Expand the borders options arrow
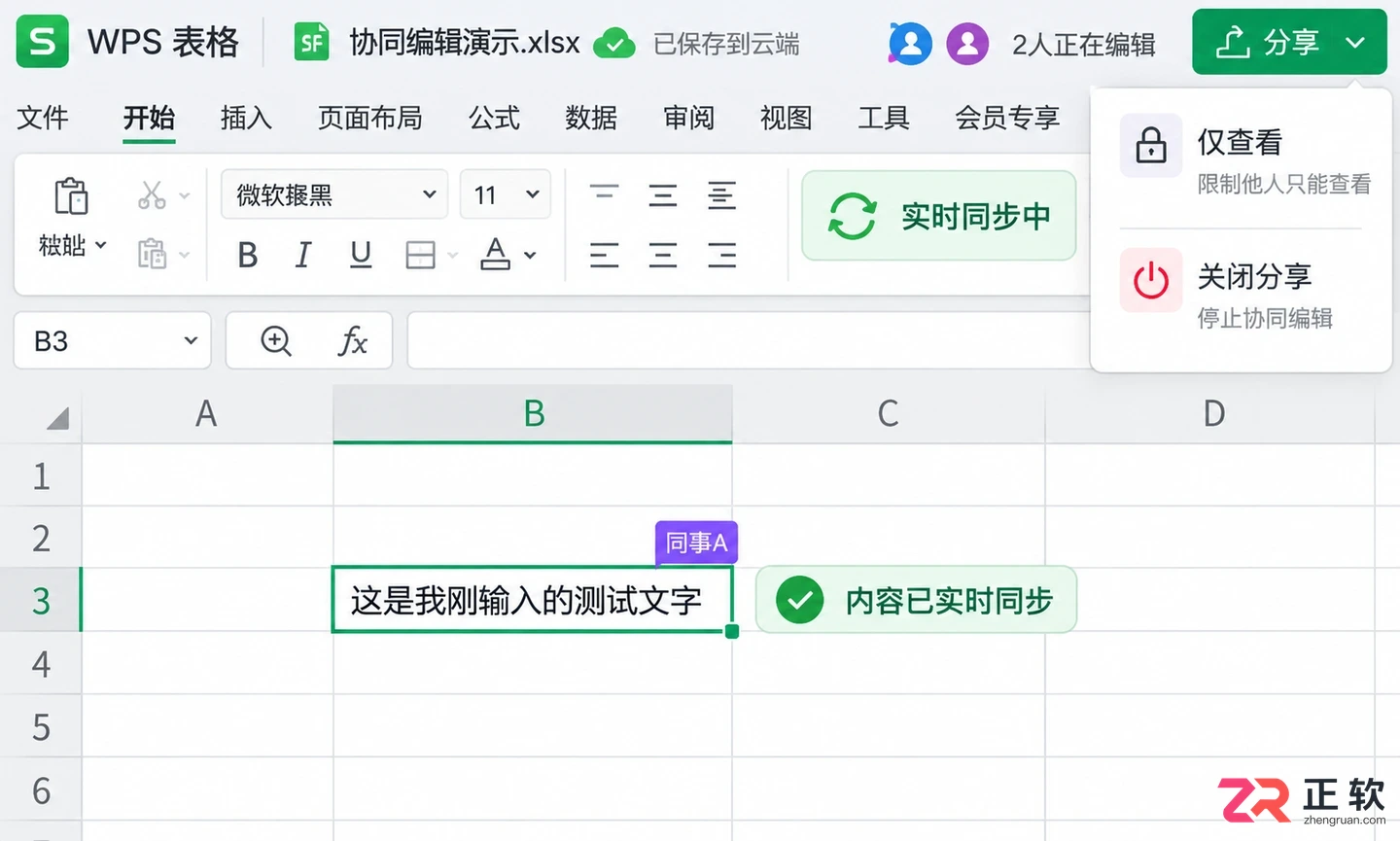The height and width of the screenshot is (841, 1400). click(x=452, y=256)
